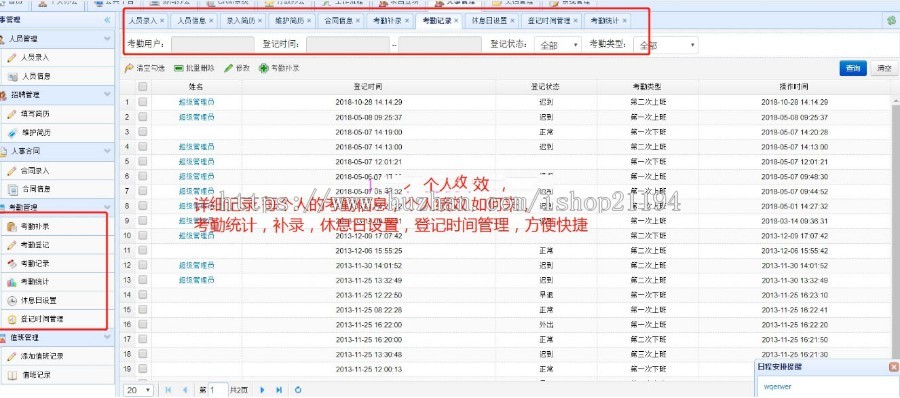This screenshot has height=398, width=900.
Task: Click the table's vertical scrollbar
Action: pyautogui.click(x=895, y=230)
